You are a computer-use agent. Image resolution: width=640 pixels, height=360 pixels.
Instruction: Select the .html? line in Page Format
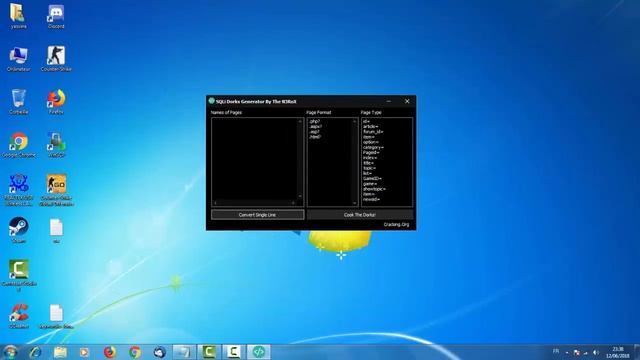(315, 137)
